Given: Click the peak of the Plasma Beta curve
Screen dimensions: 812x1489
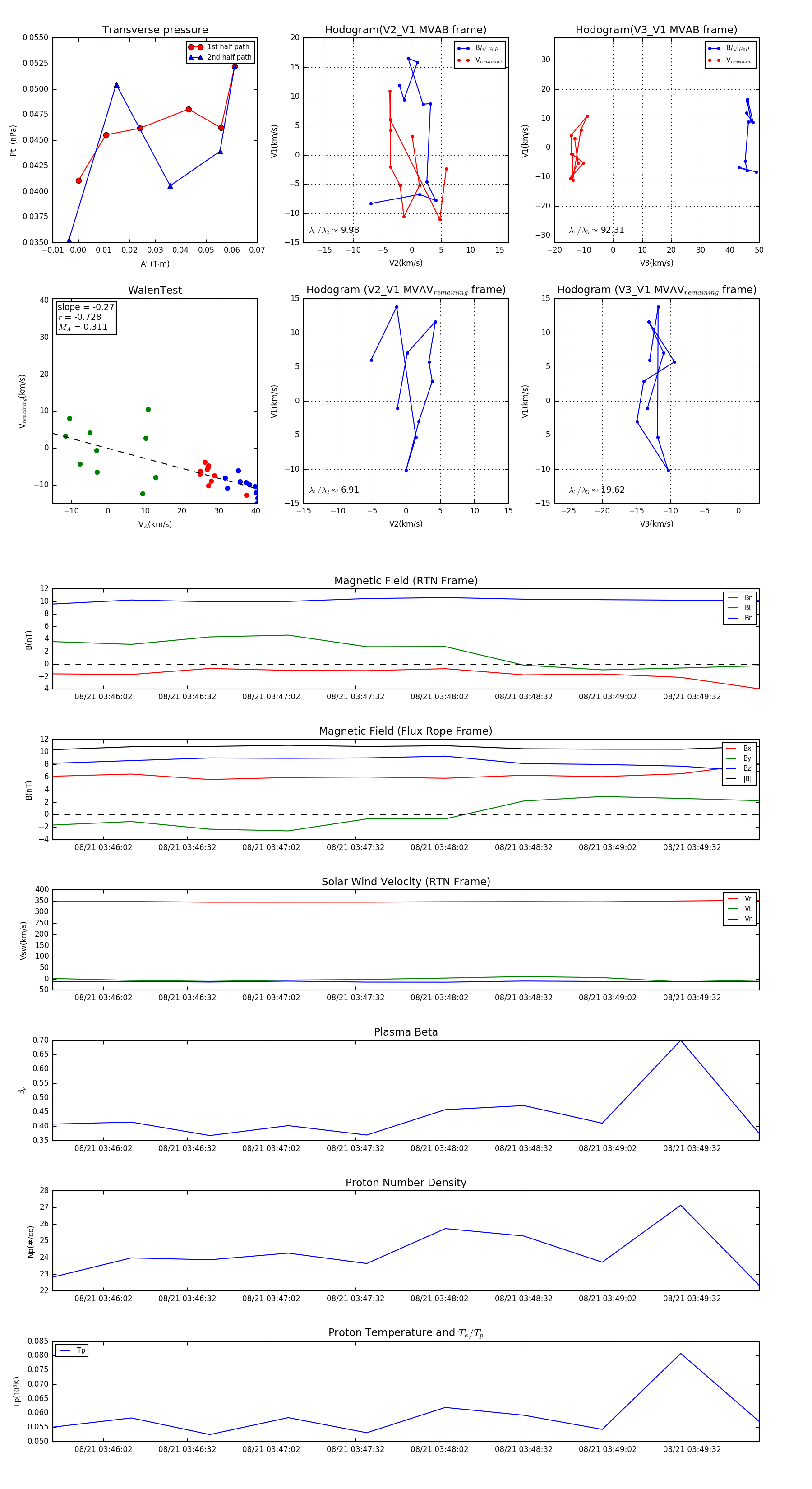Looking at the screenshot, I should pos(681,1040).
